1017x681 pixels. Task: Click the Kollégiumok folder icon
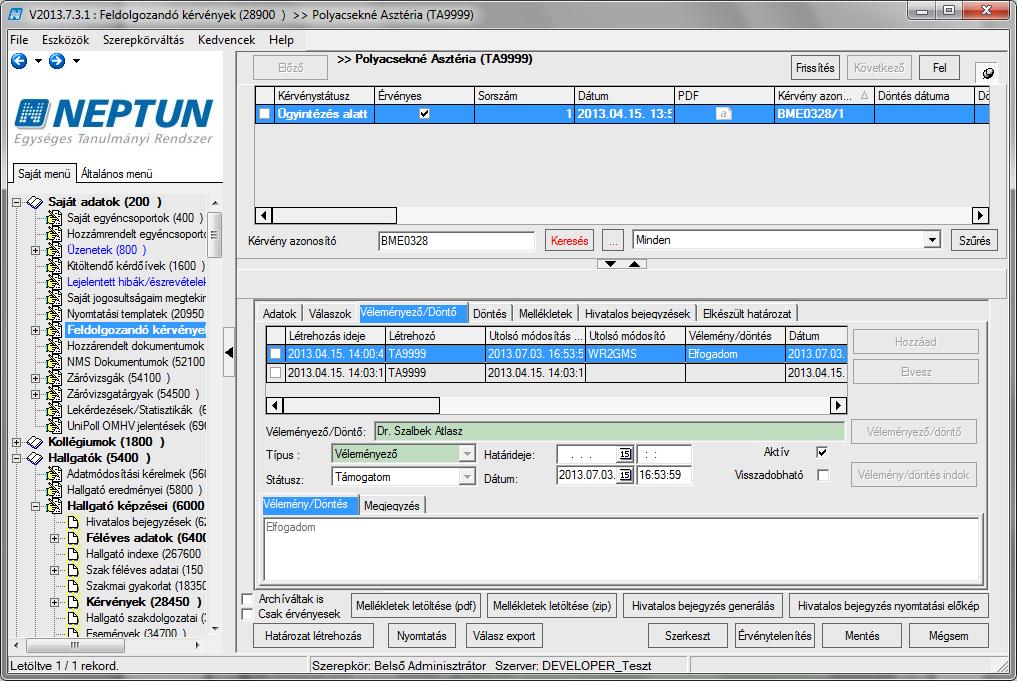click(x=34, y=442)
